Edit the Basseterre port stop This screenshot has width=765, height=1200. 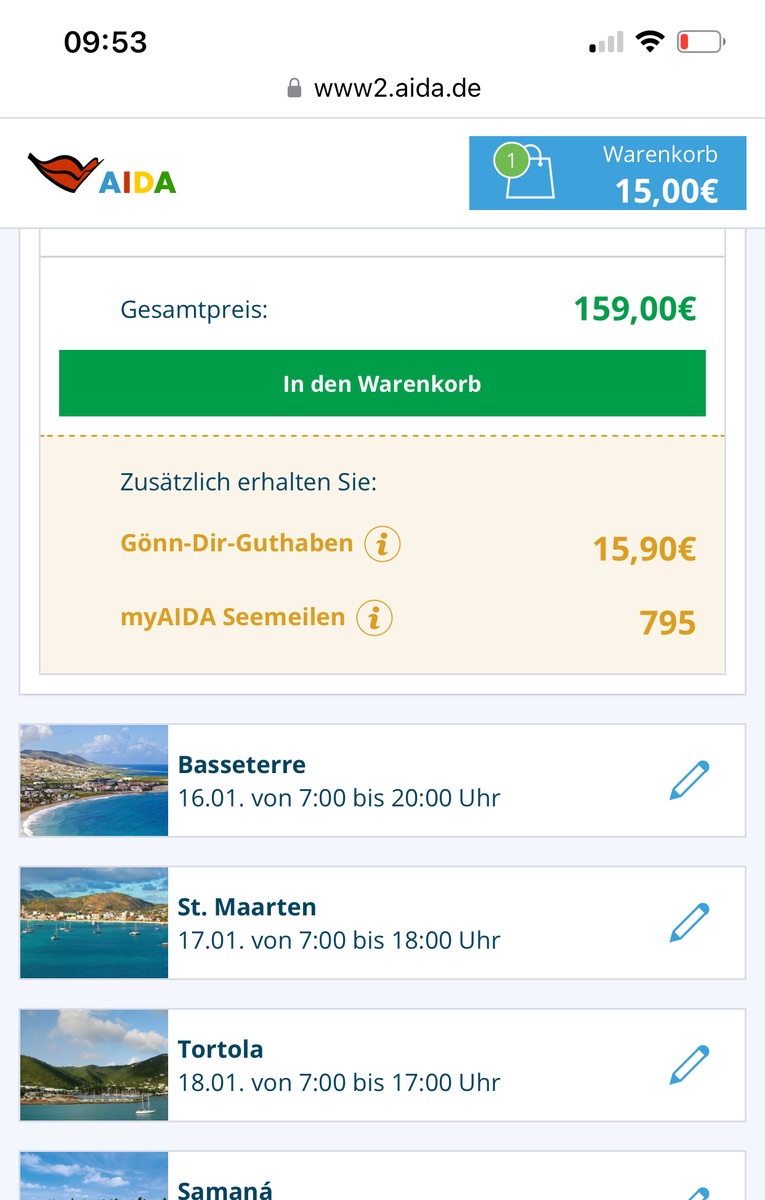click(689, 781)
